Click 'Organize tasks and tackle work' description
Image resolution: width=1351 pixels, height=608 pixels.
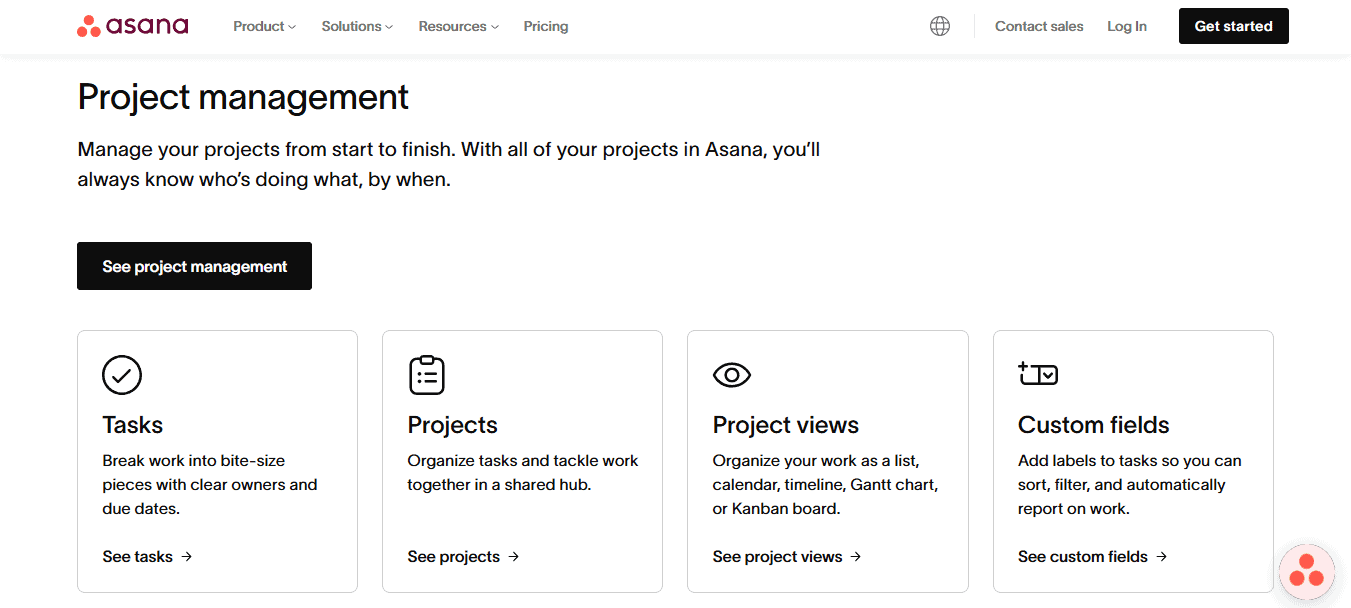point(523,473)
